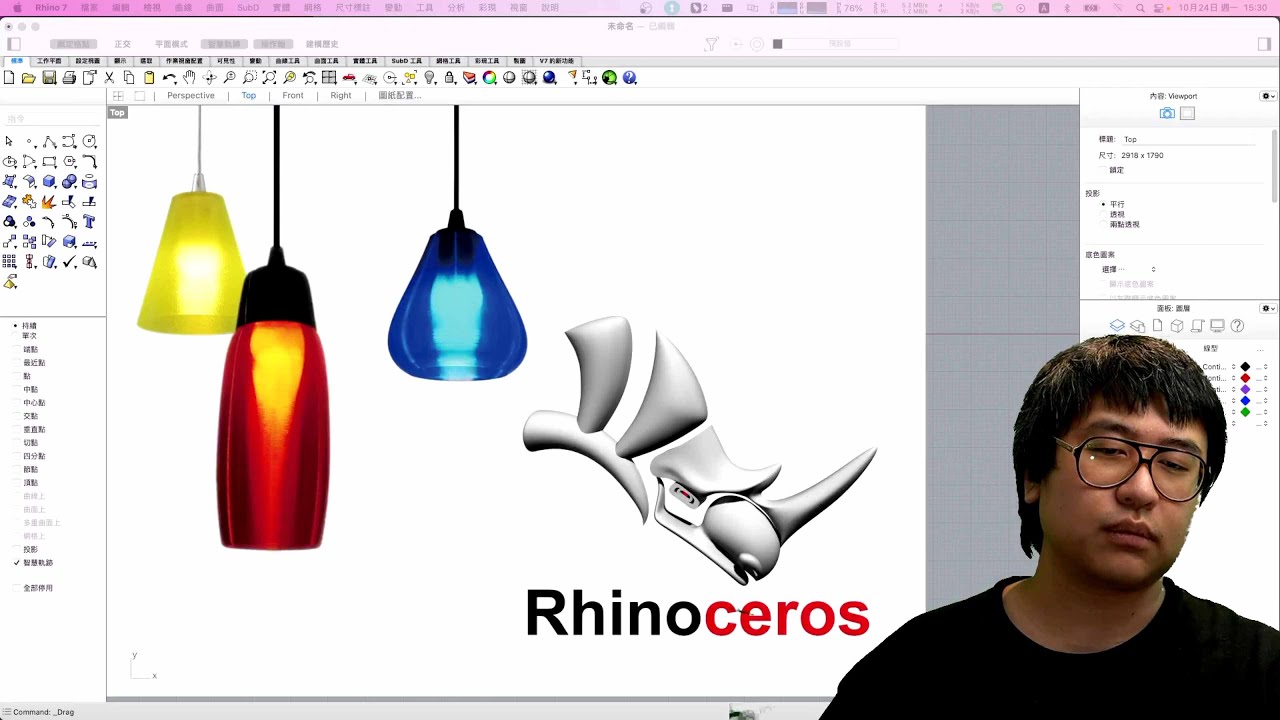This screenshot has width=1280, height=720.
Task: Enable the 全部停用 checkbox
Action: [17, 588]
